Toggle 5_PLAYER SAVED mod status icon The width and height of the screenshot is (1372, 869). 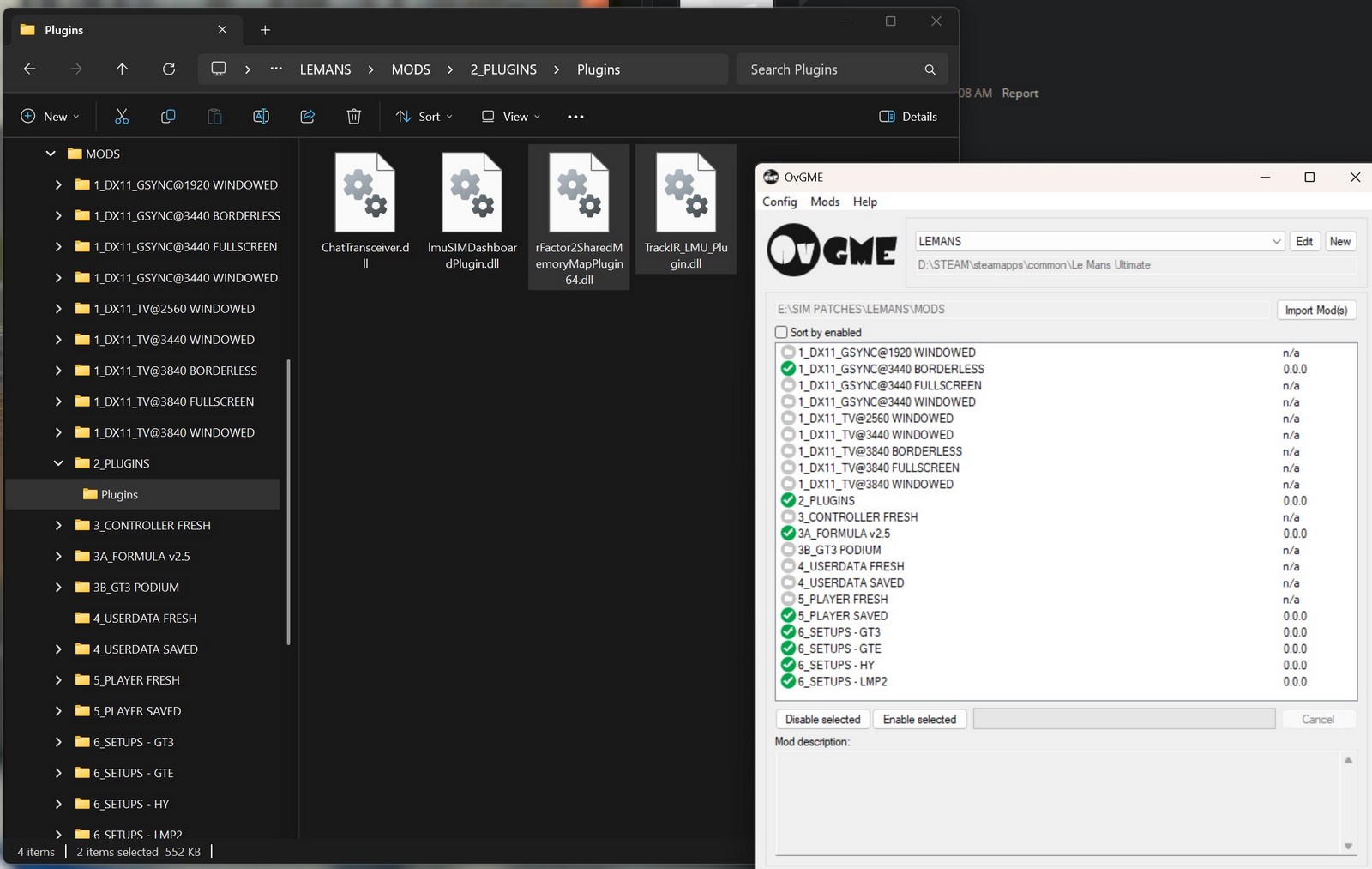[788, 615]
